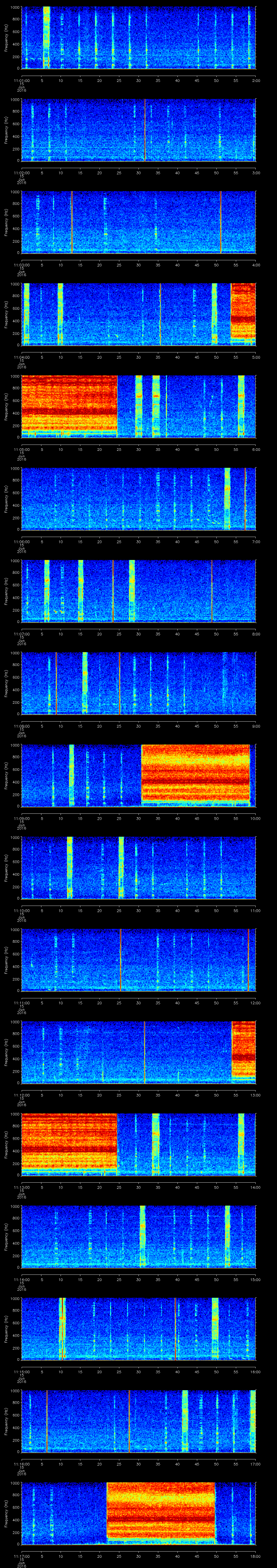Click the "13:00" end label on the 11:12:00 axis

(255, 1095)
